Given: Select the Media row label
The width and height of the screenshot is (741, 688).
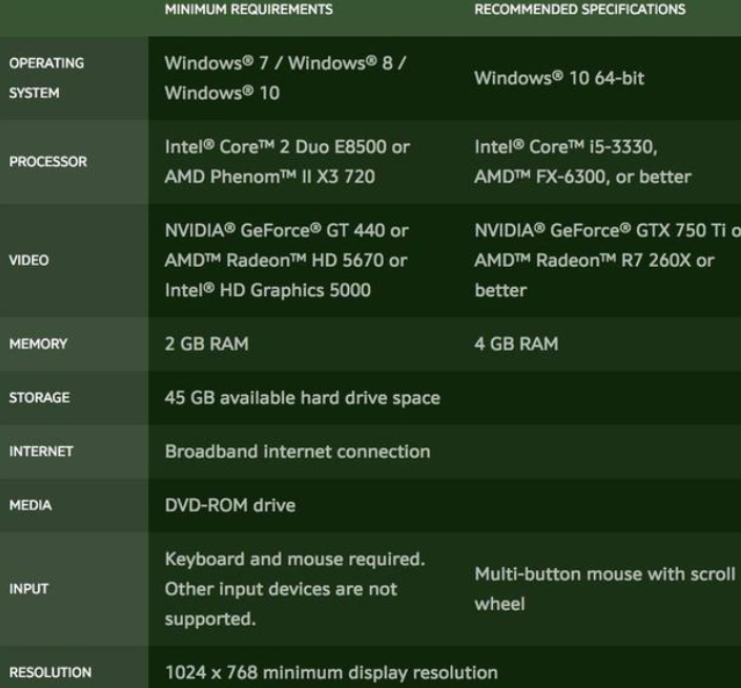Looking at the screenshot, I should click(30, 505).
